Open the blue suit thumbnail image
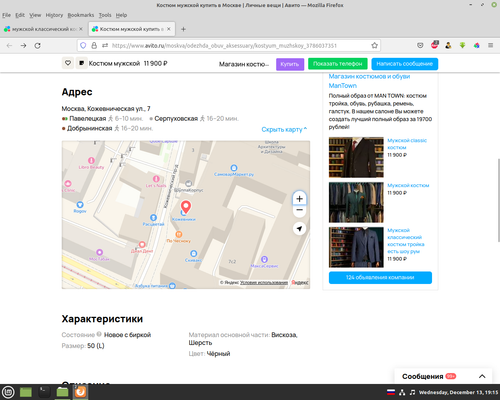Viewport: 500px width, 400px height. (x=356, y=247)
